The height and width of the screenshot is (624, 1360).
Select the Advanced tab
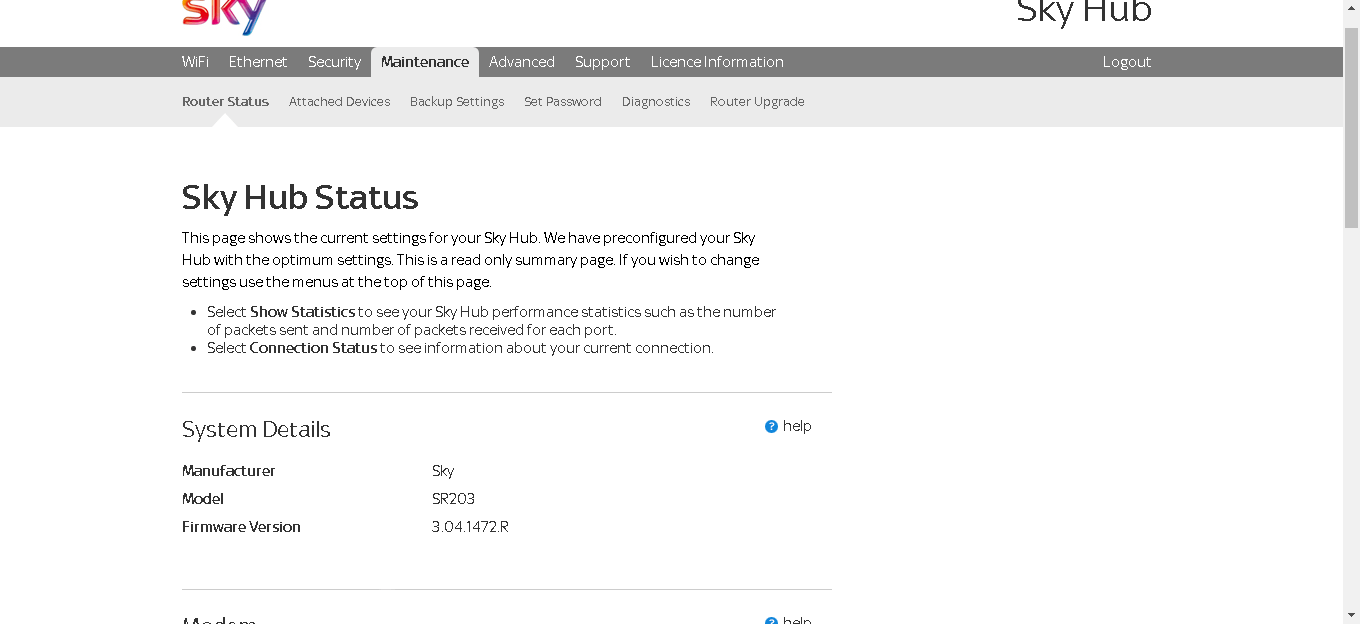522,62
